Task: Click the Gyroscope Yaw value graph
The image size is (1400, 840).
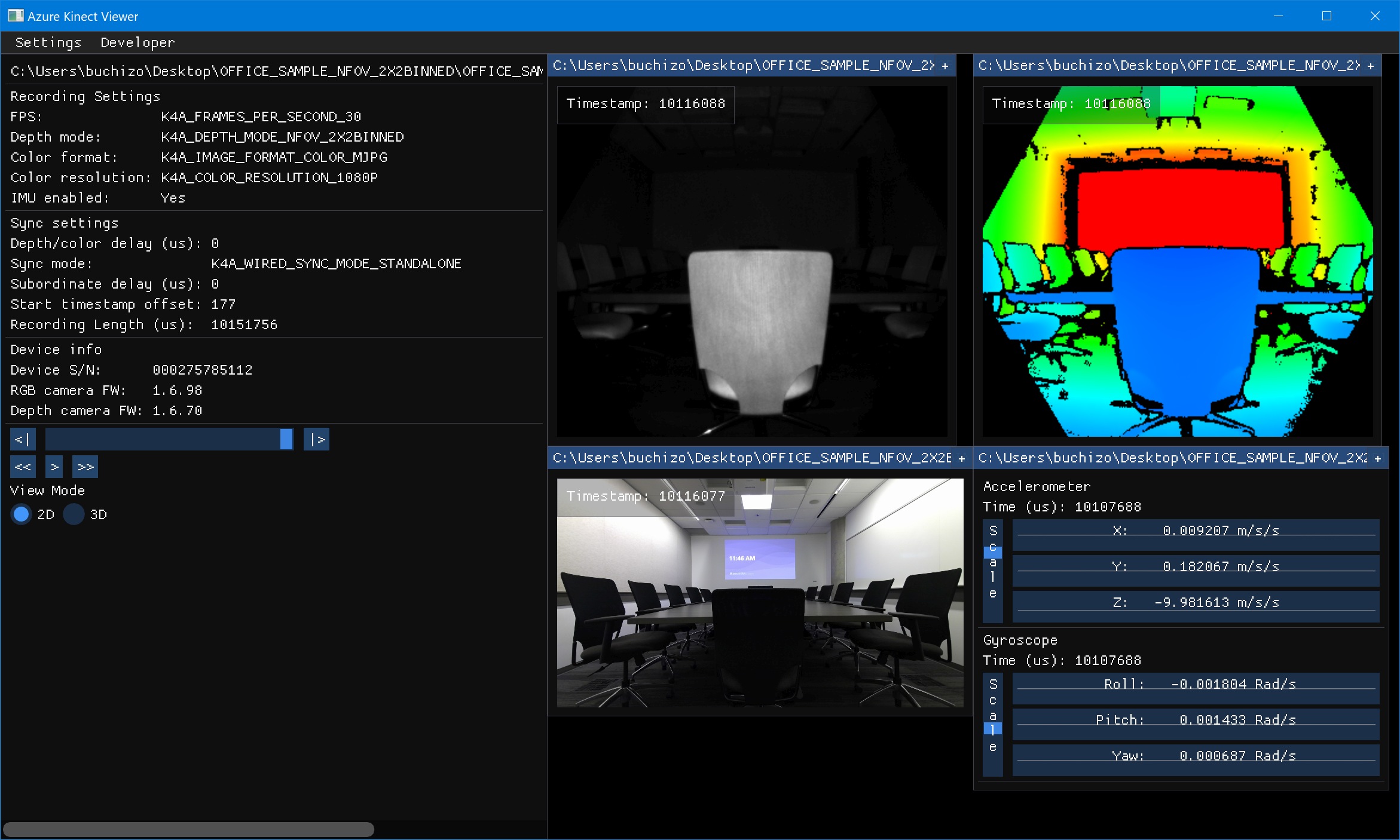Action: pyautogui.click(x=1196, y=761)
